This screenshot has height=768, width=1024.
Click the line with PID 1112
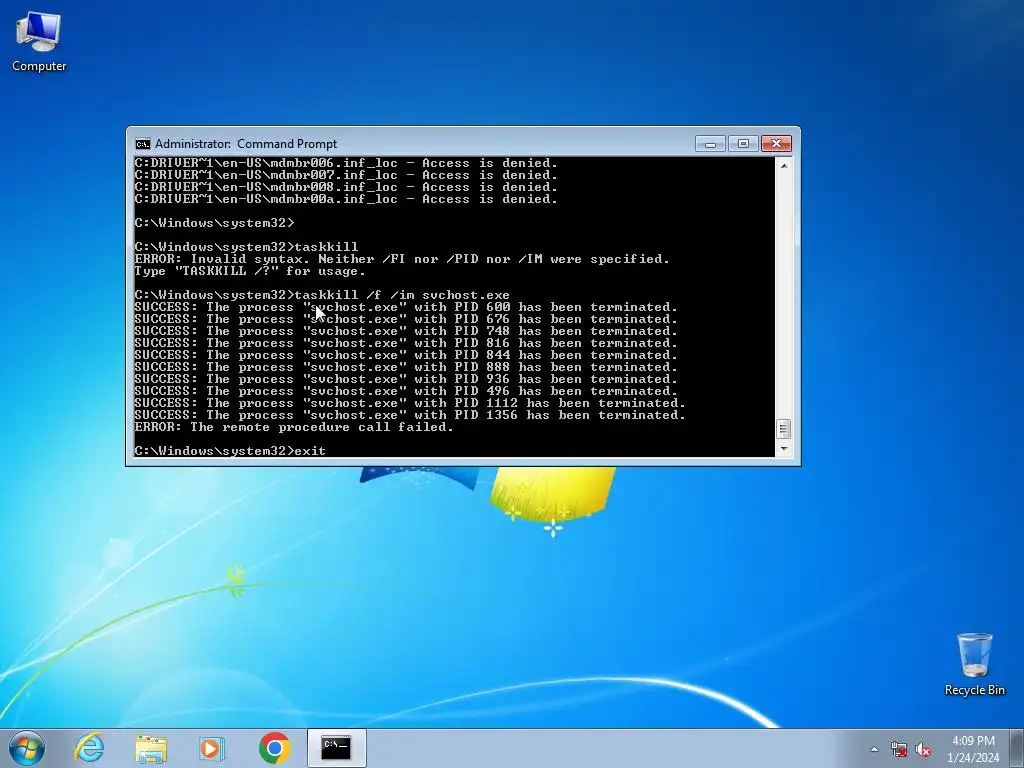pos(410,403)
